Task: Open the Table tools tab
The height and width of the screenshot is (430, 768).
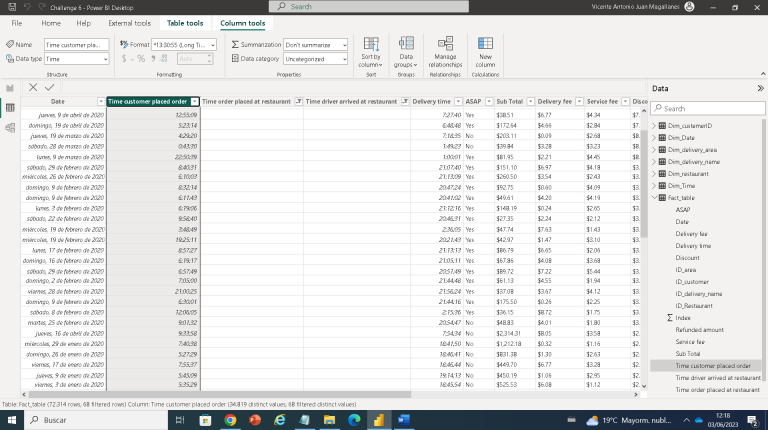Action: click(184, 22)
